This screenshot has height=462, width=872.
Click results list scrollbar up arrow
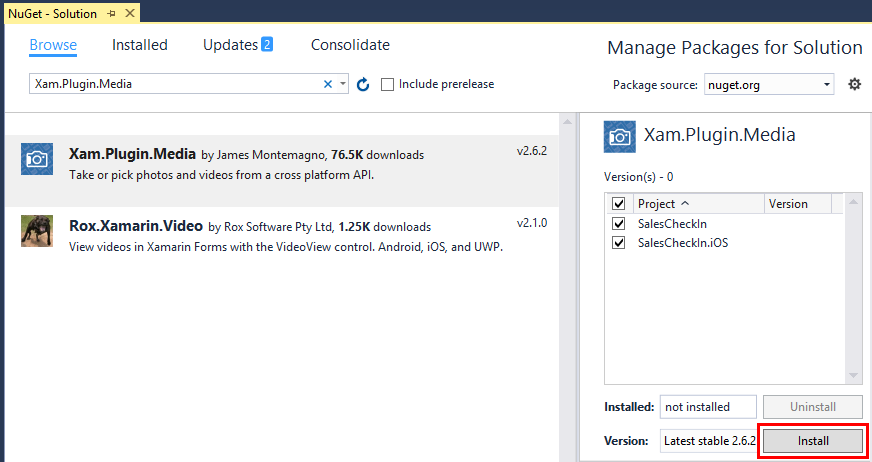point(567,121)
